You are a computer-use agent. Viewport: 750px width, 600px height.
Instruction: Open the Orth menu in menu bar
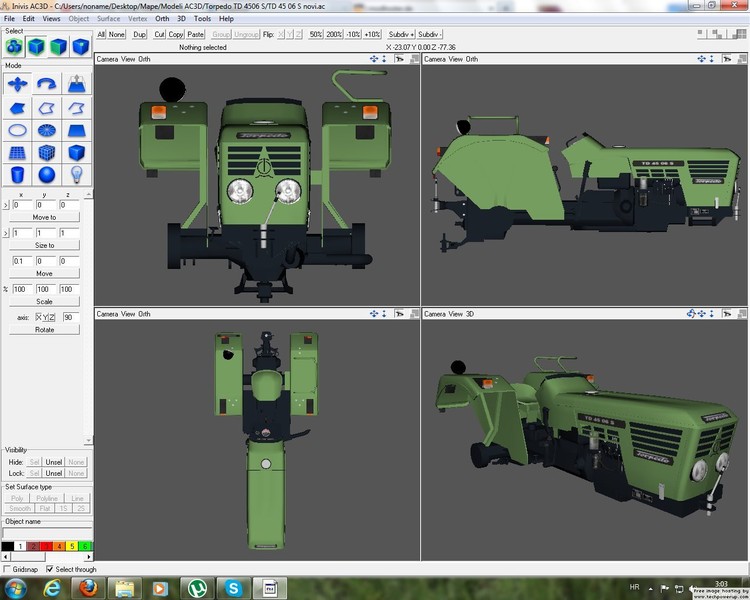pyautogui.click(x=162, y=19)
